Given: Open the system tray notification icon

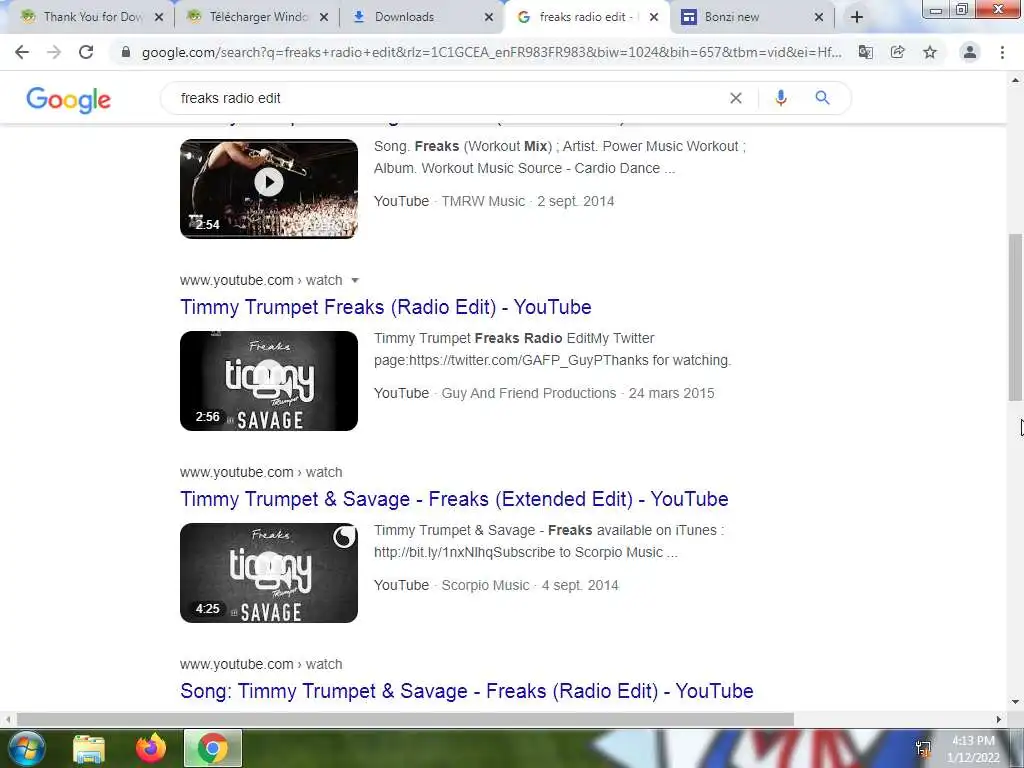Looking at the screenshot, I should click(x=923, y=749).
